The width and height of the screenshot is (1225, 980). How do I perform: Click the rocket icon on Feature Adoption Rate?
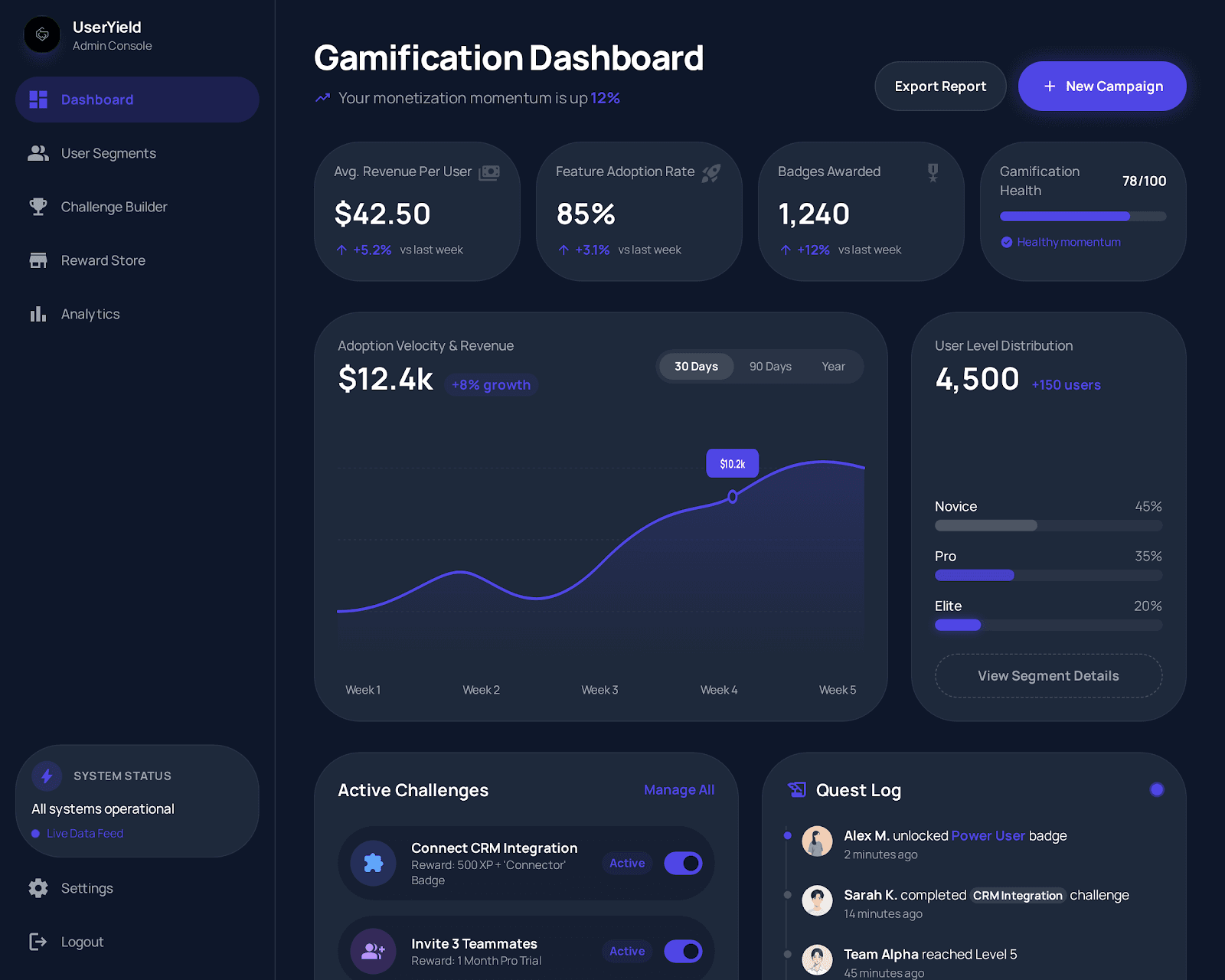(710, 172)
